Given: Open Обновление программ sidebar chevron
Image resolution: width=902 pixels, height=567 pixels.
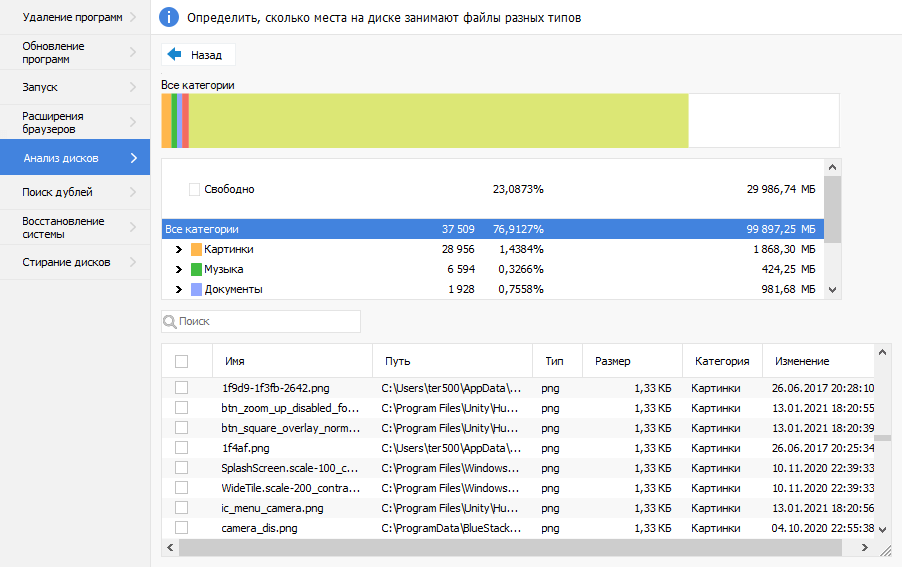Looking at the screenshot, I should (133, 52).
